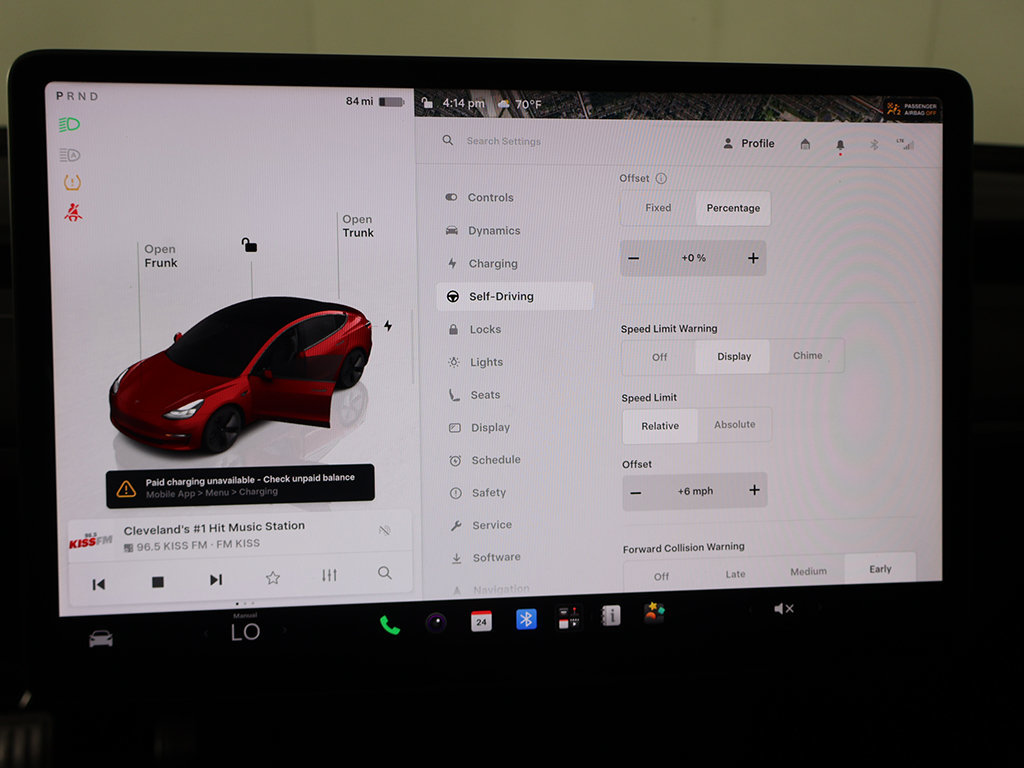1024x768 pixels.
Task: Tap the seatbelt warning icon
Action: [73, 212]
